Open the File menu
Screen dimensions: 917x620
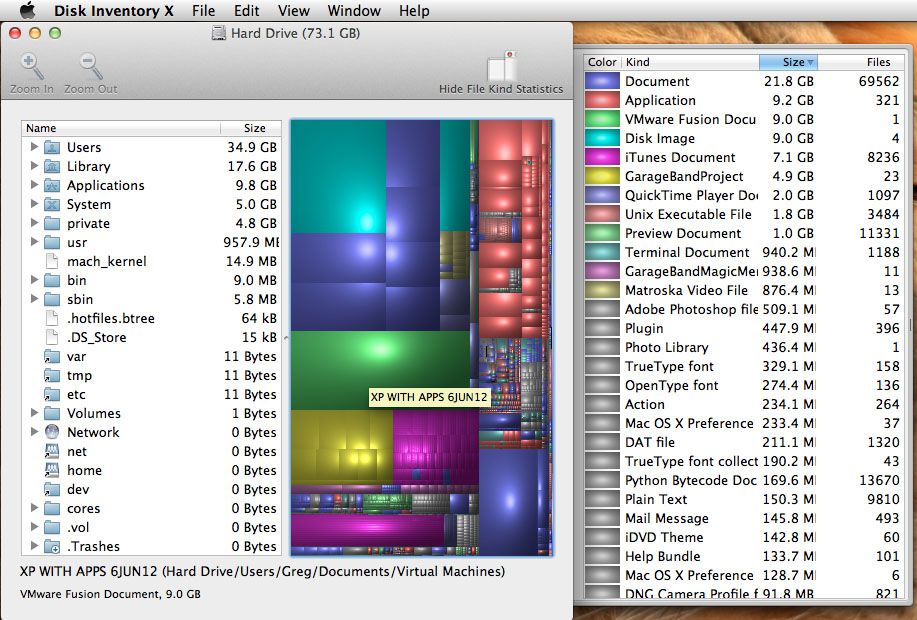point(204,11)
